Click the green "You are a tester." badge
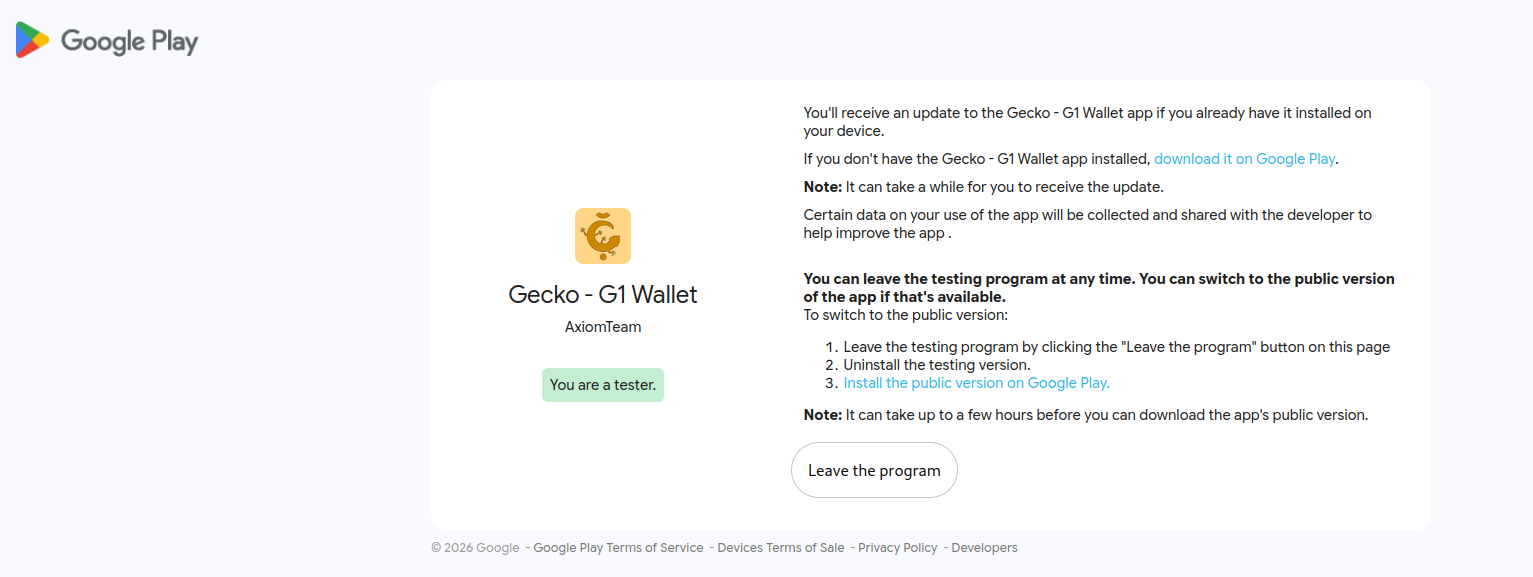The width and height of the screenshot is (1533, 577). [603, 385]
